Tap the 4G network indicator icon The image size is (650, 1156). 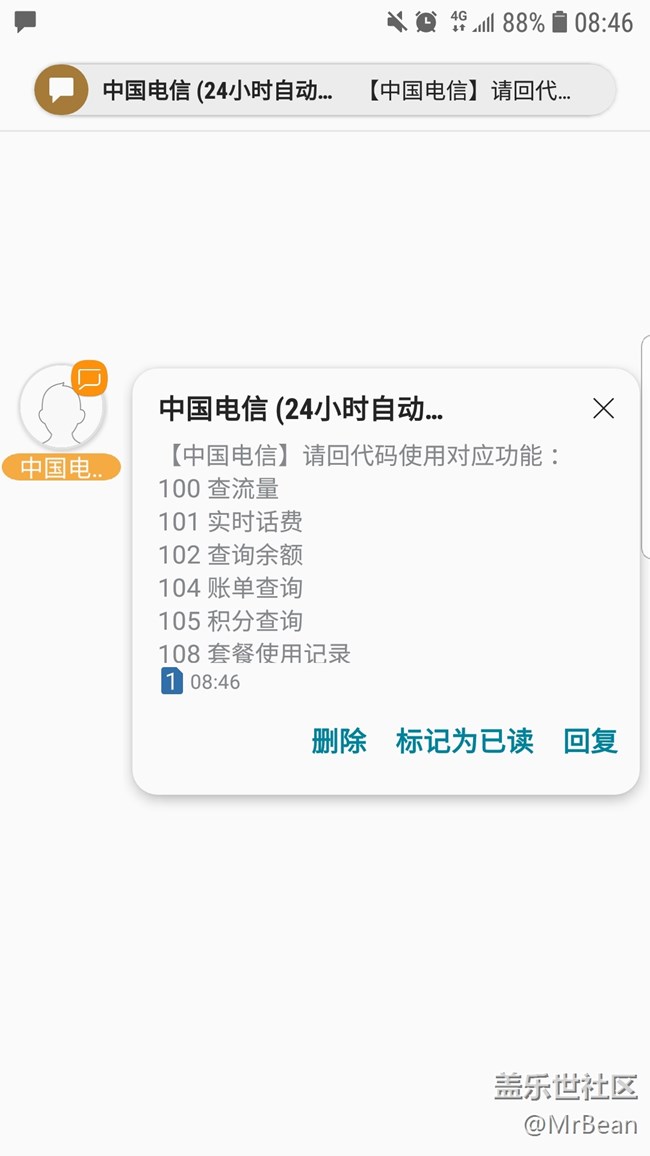pos(459,21)
